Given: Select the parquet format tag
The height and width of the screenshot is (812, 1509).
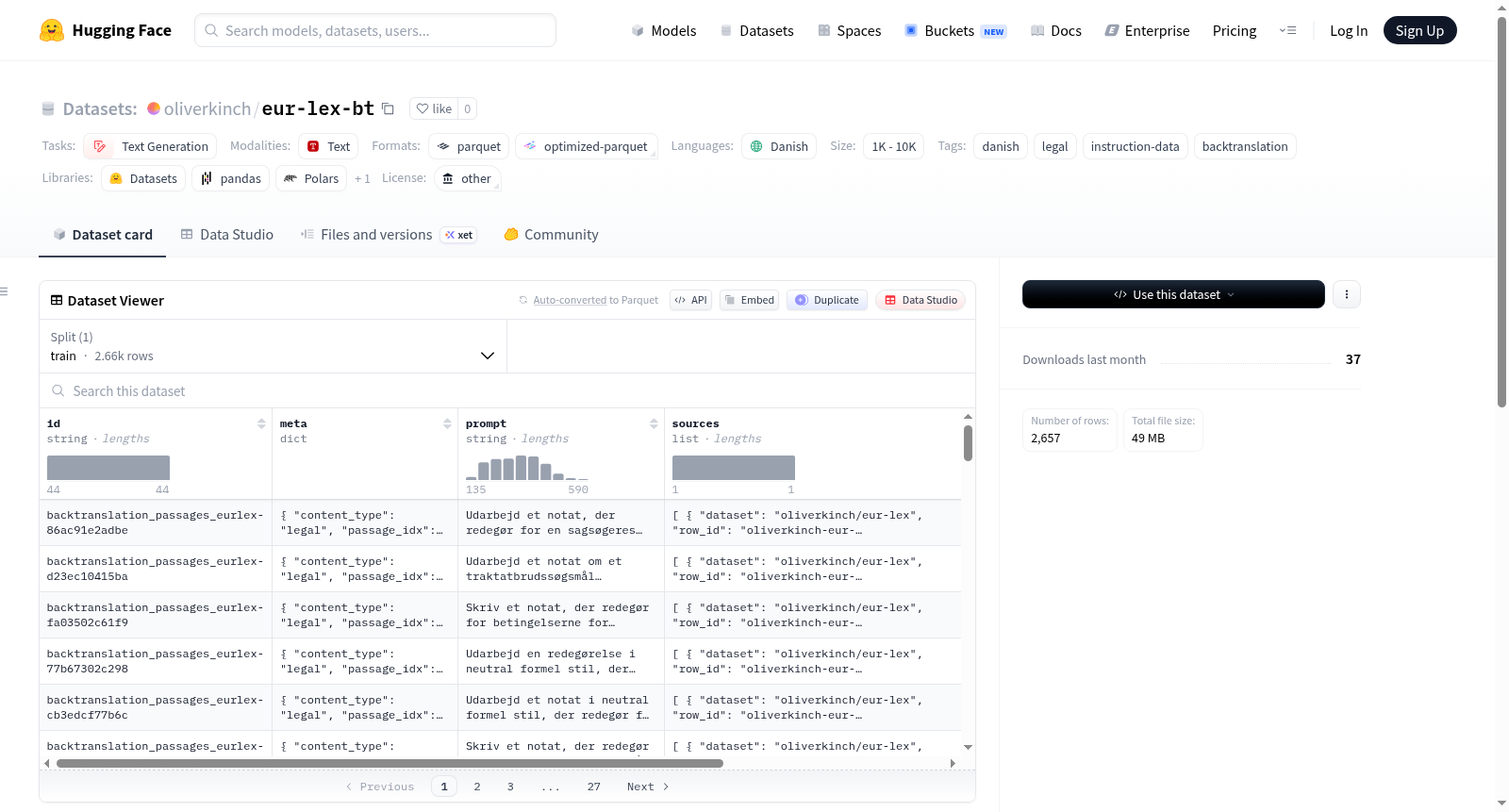Looking at the screenshot, I should click(x=469, y=146).
